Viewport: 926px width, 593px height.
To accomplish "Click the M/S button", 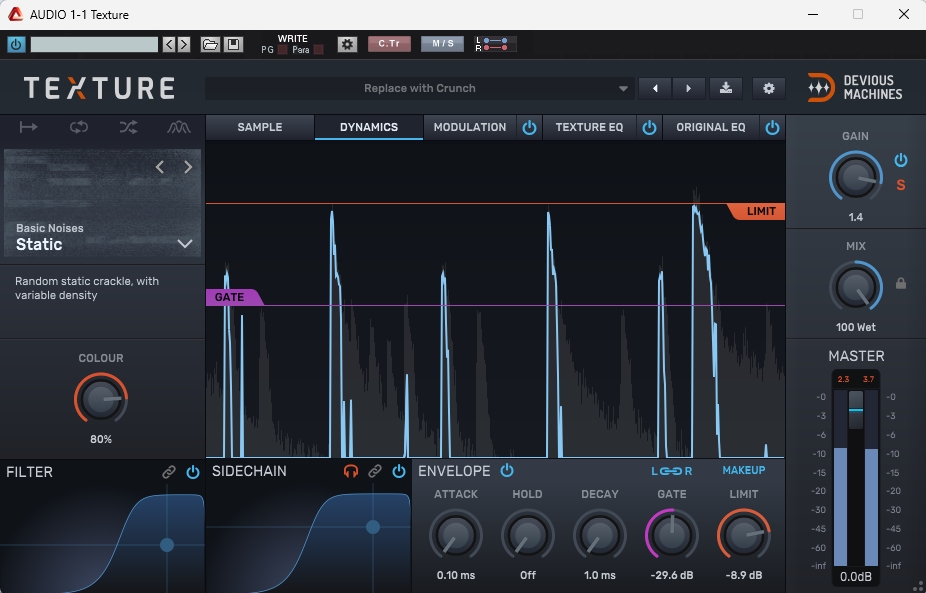I will (x=442, y=44).
